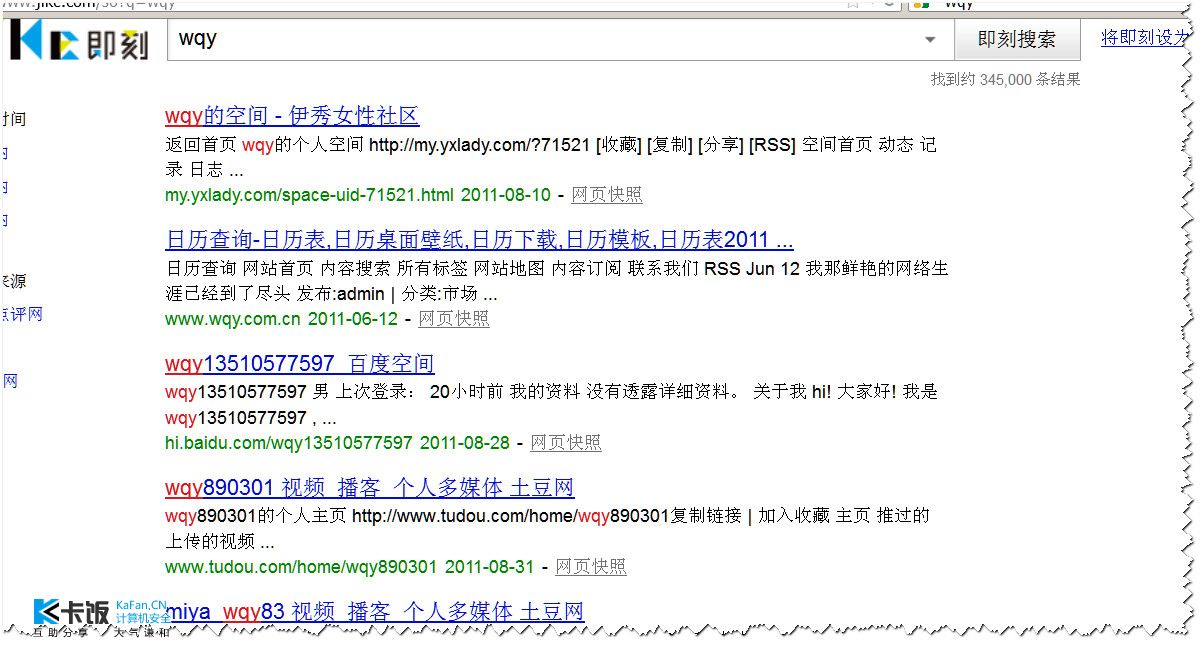Click the date 2011-08-10 text
The width and height of the screenshot is (1203, 645).
(506, 195)
